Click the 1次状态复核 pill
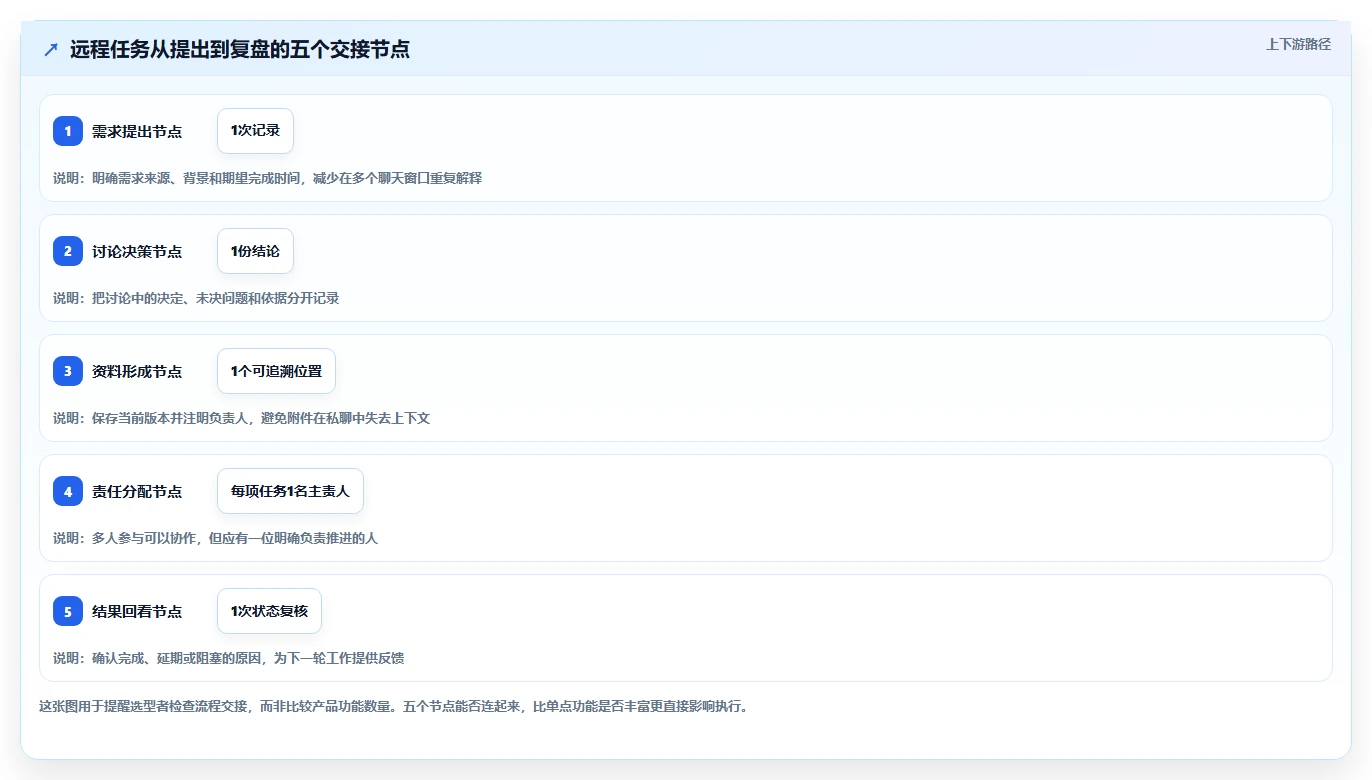Screen dimensions: 1372x780 tap(269, 611)
